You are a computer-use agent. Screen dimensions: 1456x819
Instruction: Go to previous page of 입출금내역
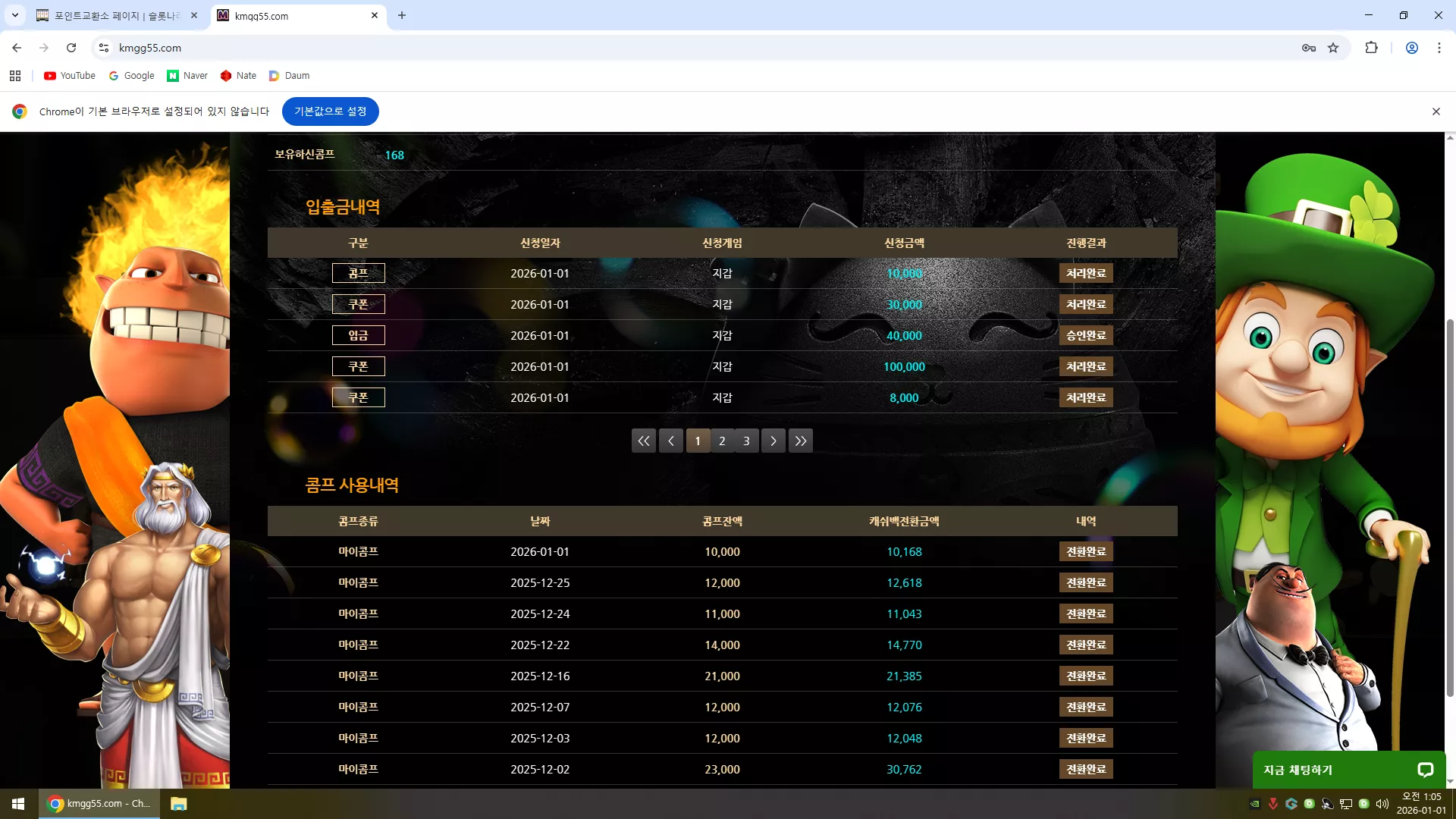671,441
